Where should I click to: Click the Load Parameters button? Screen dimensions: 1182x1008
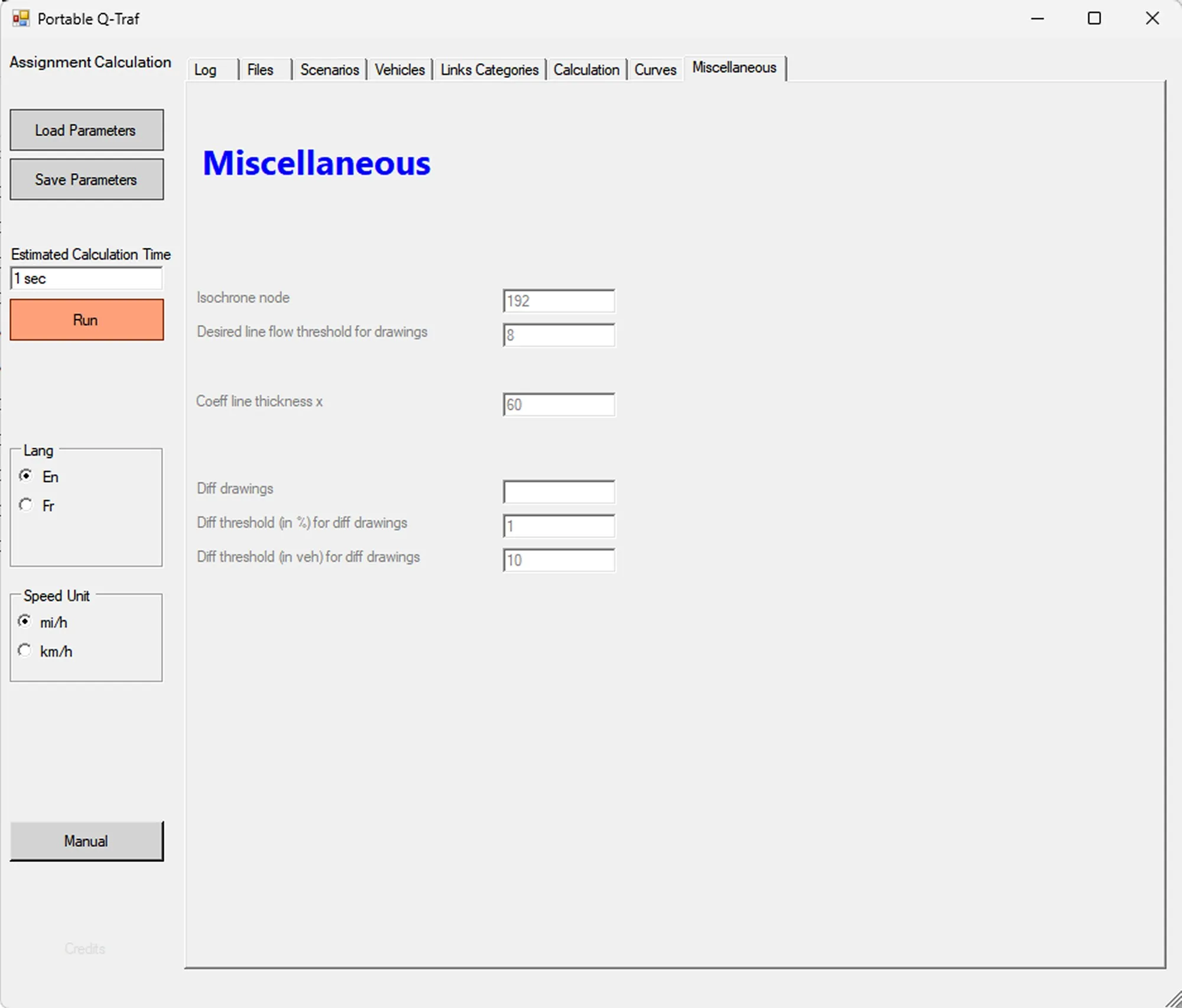tap(86, 130)
